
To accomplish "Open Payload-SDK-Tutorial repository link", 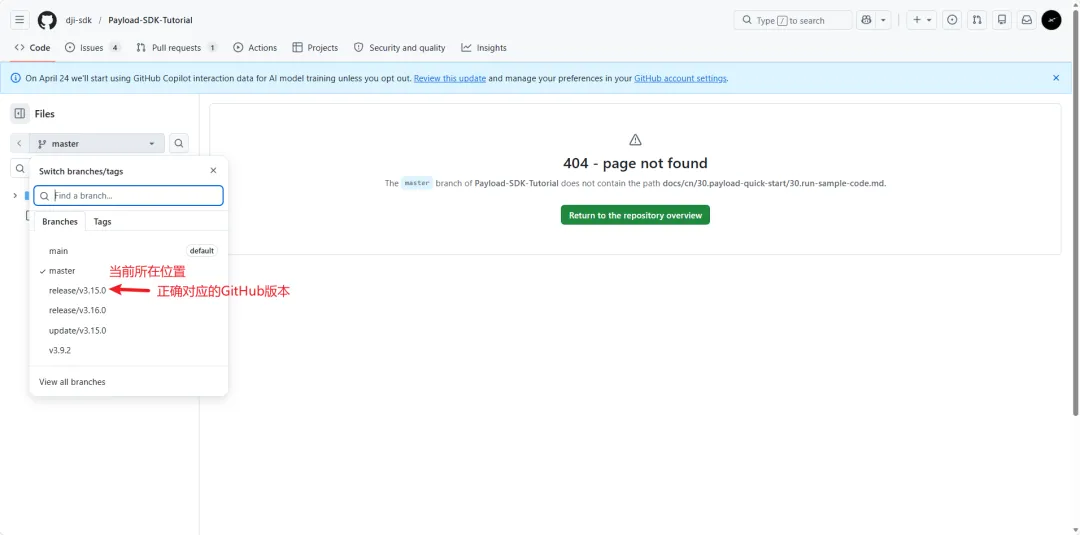I will pos(150,20).
